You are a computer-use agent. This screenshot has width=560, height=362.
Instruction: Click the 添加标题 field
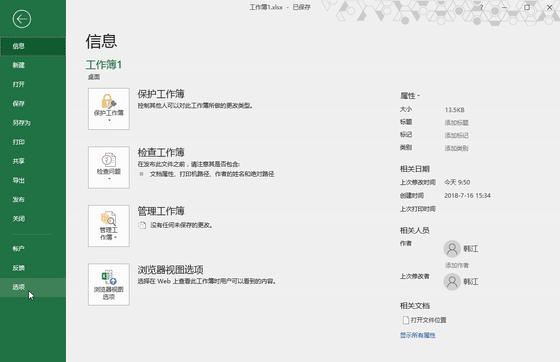point(456,123)
